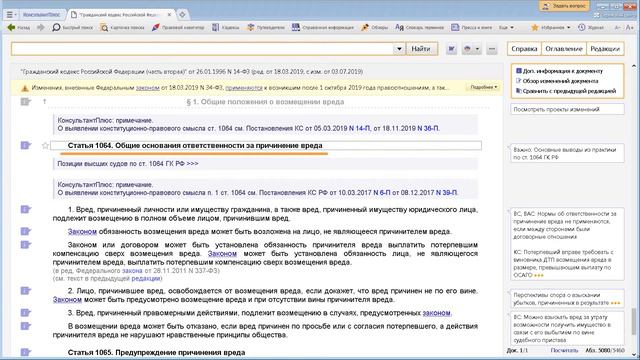The image size is (640, 360).
Task: Click the print icon
Action: 467,49
